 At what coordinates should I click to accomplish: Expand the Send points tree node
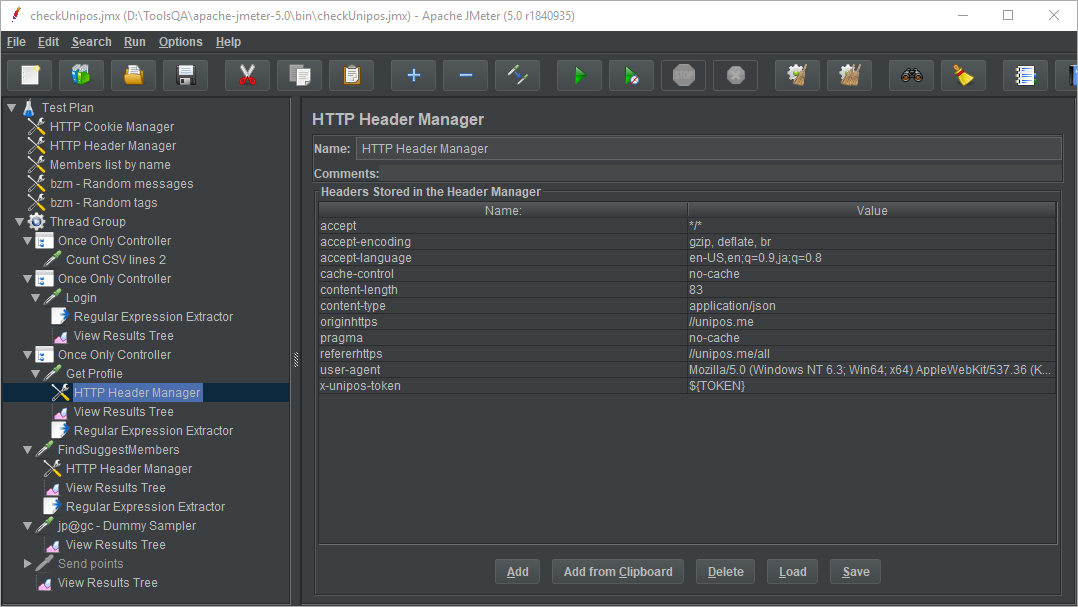[x=28, y=564]
